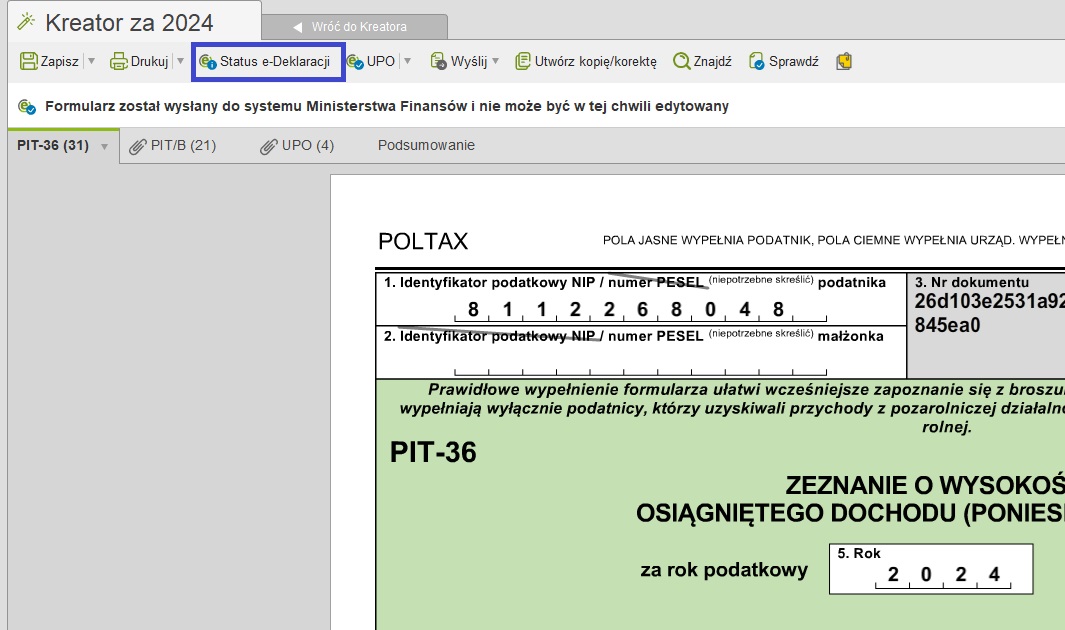
Task: Click the Drukuj printer icon
Action: click(119, 62)
